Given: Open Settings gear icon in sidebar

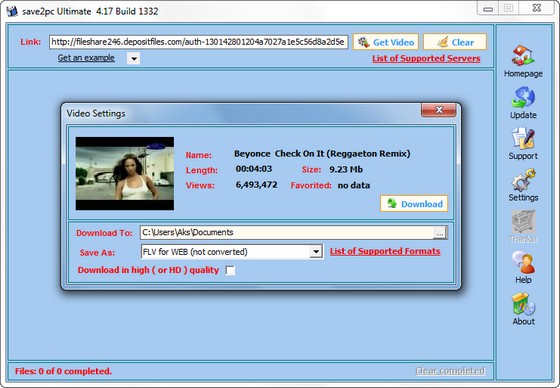Looking at the screenshot, I should tap(523, 179).
